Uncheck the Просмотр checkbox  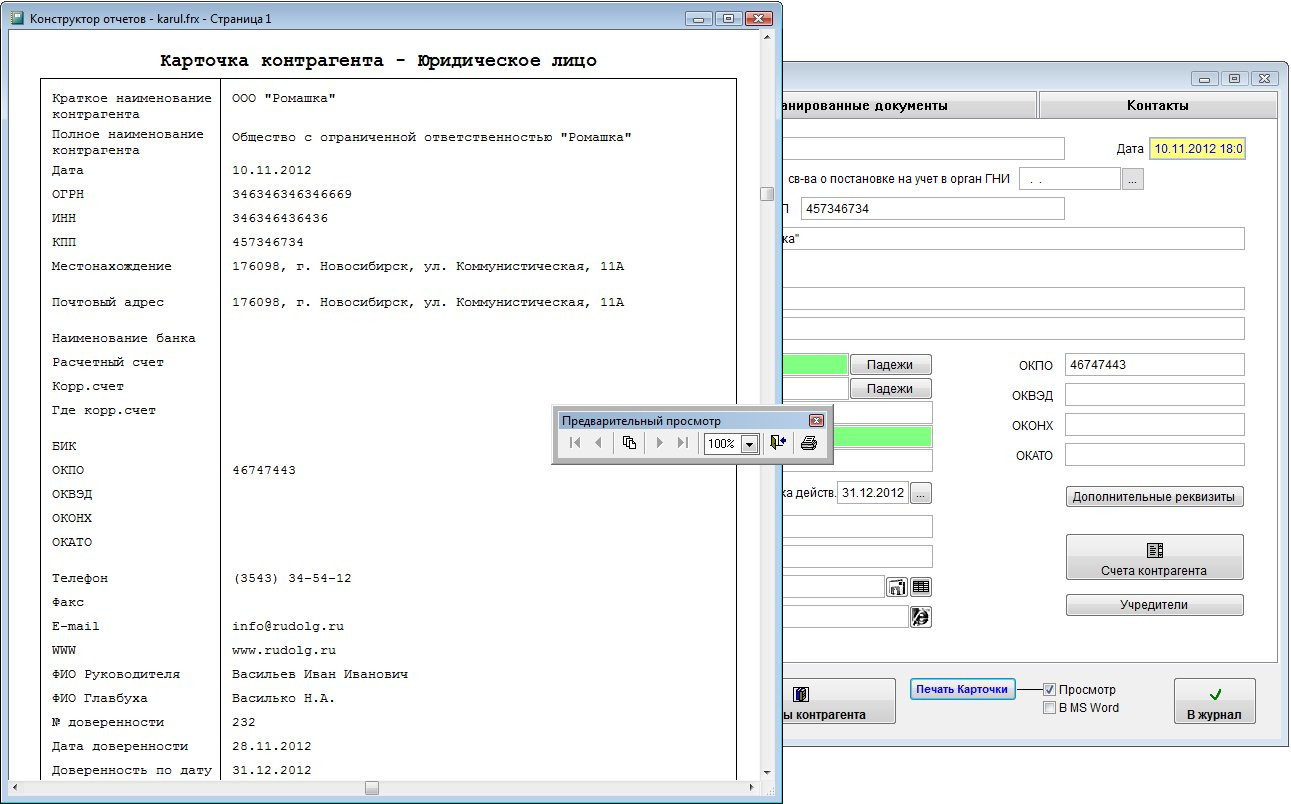(x=1049, y=689)
